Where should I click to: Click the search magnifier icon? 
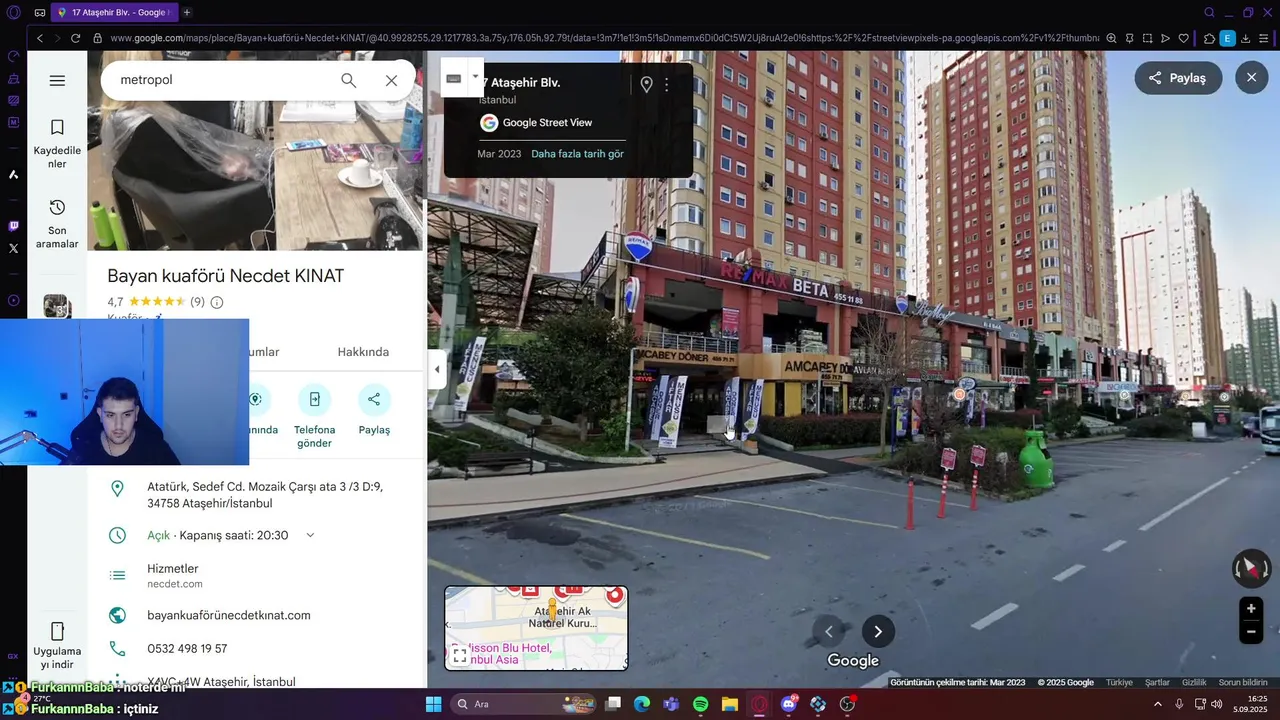pos(348,80)
